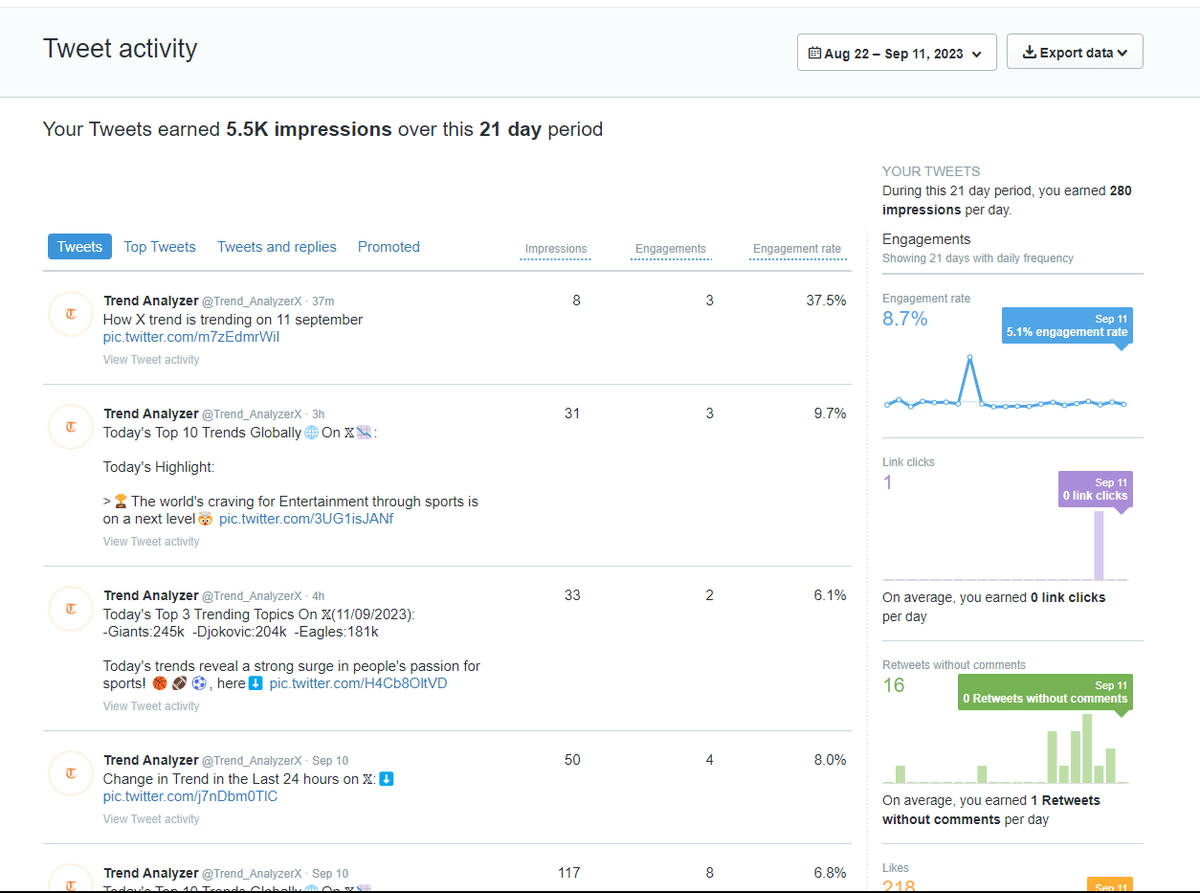Screen dimensions: 1200x893
Task: Click the Sep 11 0 link clicks tooltip
Action: tap(1095, 489)
